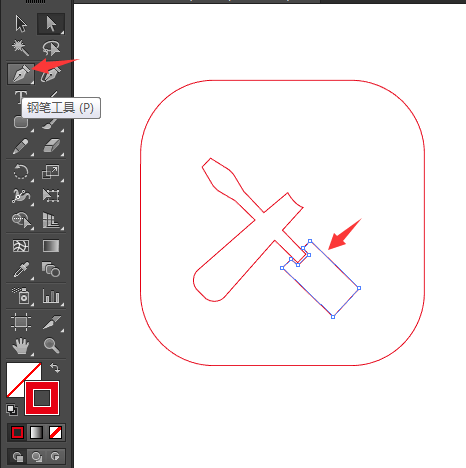Select the Hand tool
Viewport: 466px width, 468px height.
[x=21, y=345]
